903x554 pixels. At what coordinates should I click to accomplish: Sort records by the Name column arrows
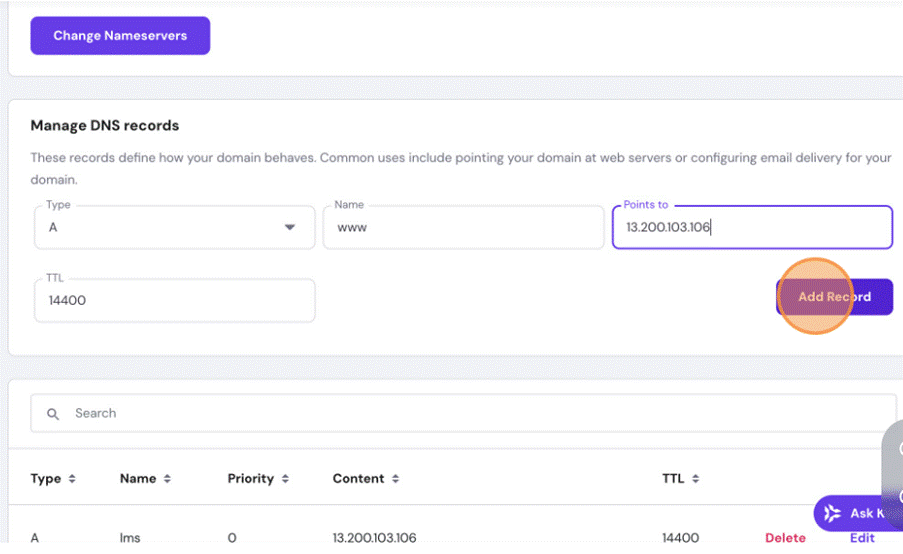click(x=167, y=479)
